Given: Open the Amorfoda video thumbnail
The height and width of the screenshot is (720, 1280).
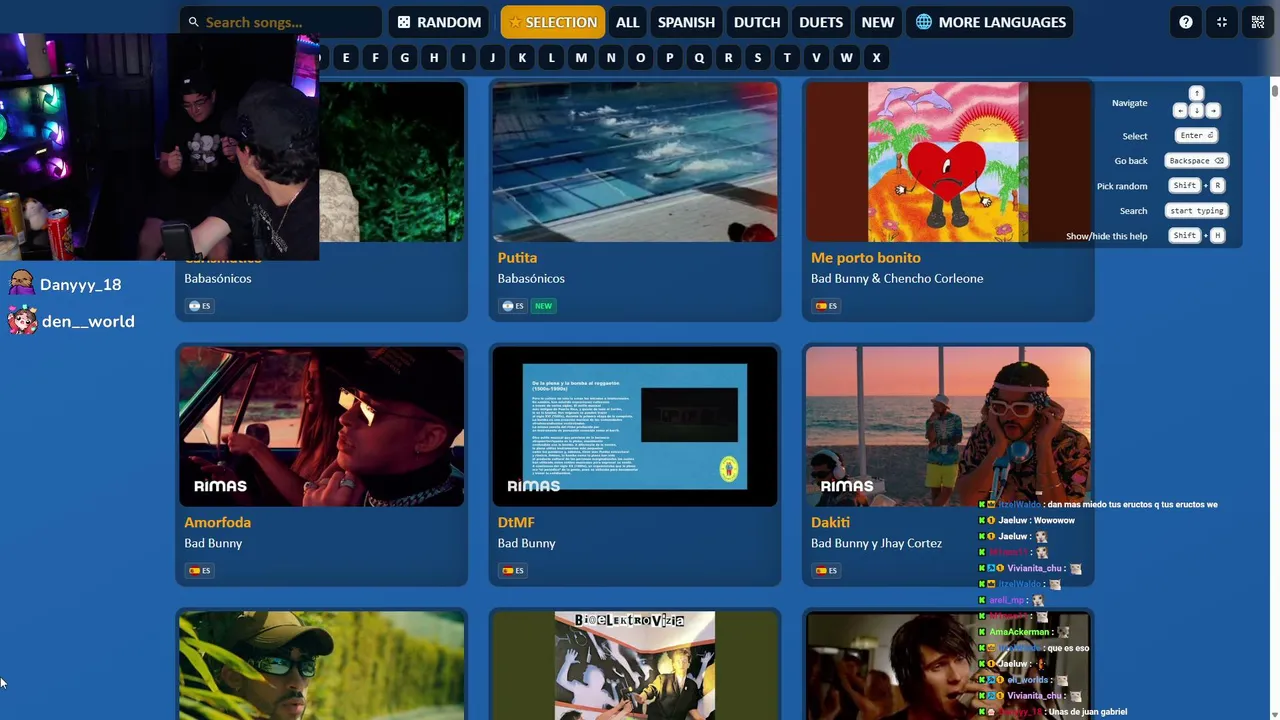Looking at the screenshot, I should [321, 427].
